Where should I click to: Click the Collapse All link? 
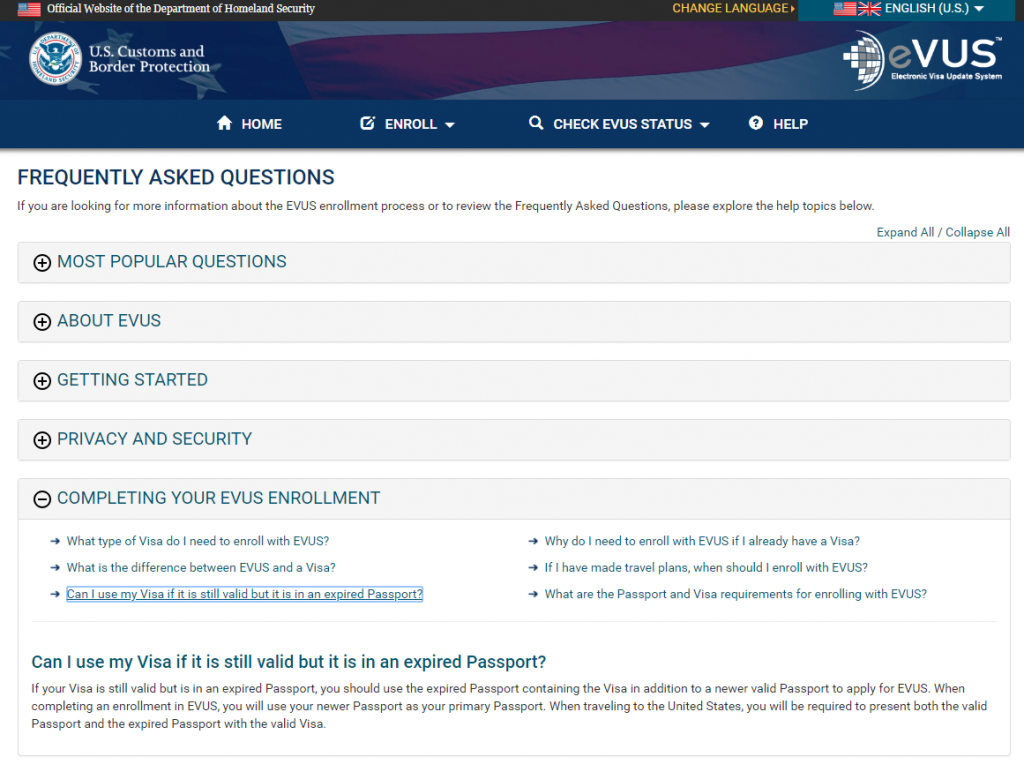pos(978,233)
